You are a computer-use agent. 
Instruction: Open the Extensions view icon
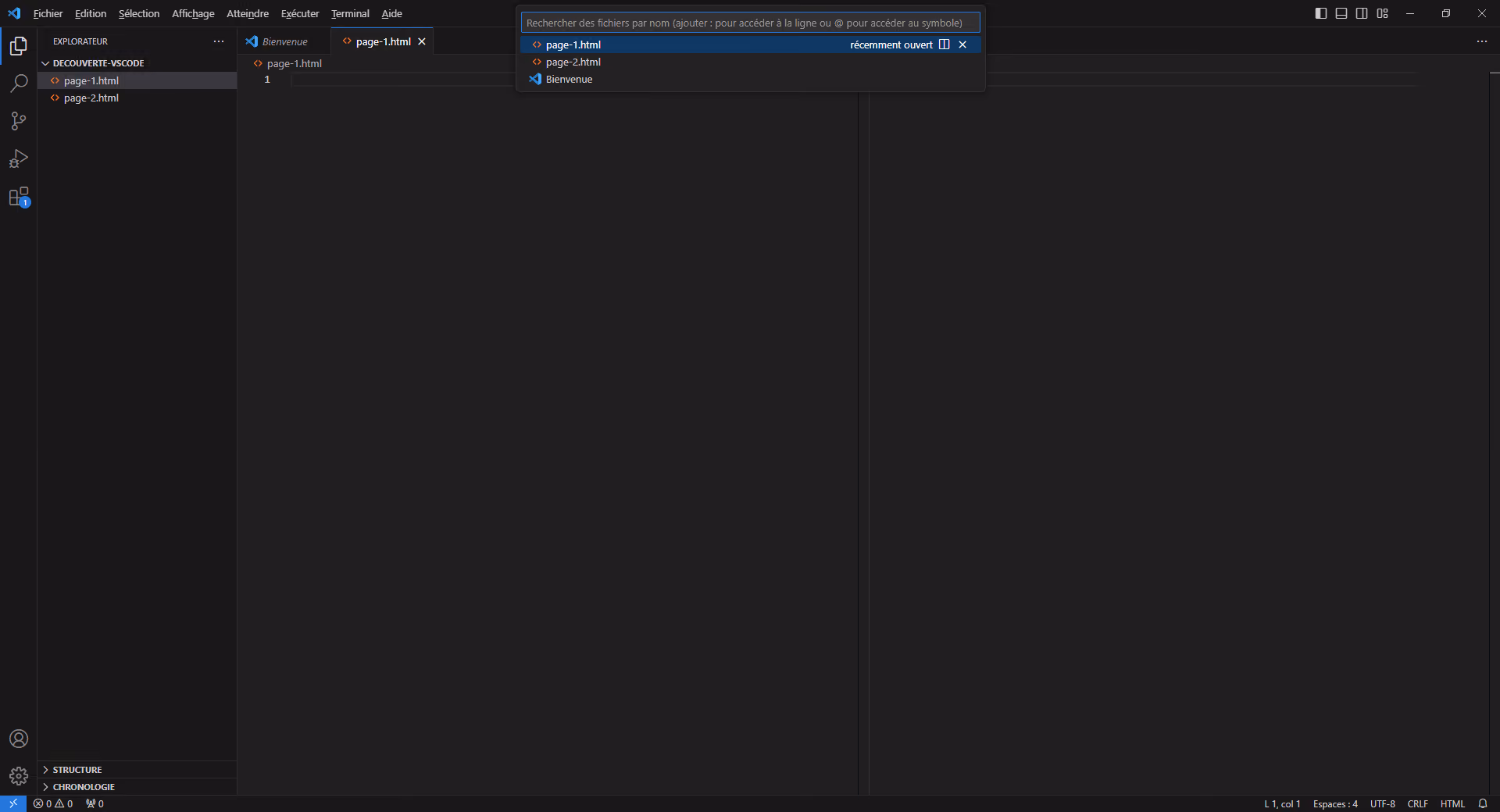tap(19, 197)
